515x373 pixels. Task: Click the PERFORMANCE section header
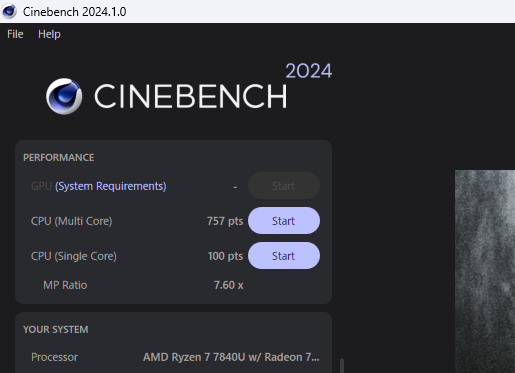pos(59,157)
